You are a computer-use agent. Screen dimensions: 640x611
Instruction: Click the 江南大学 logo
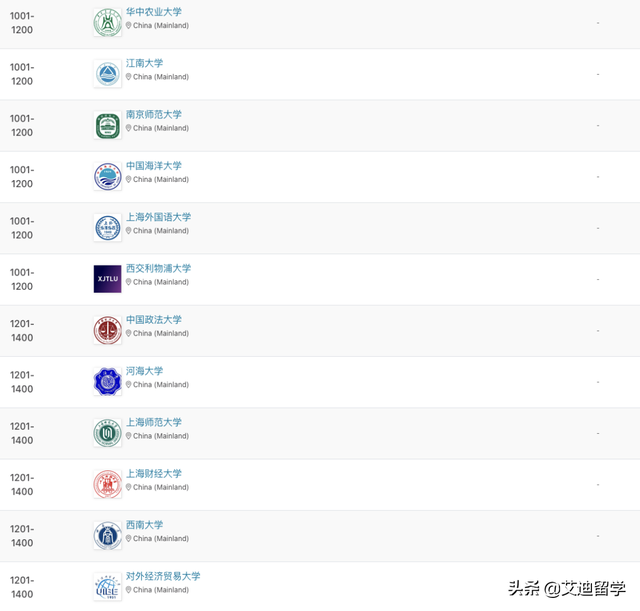(107, 74)
